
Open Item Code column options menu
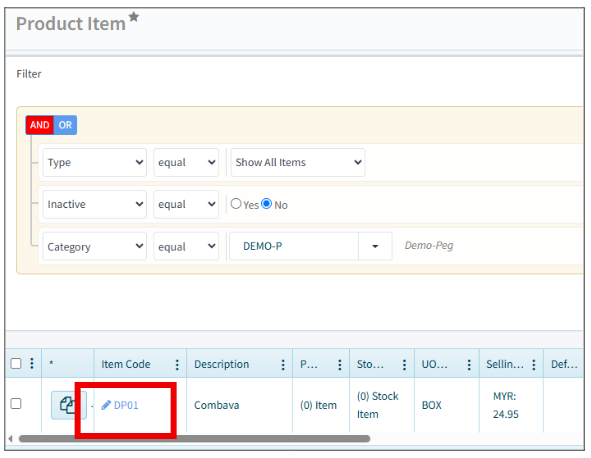[177, 365]
